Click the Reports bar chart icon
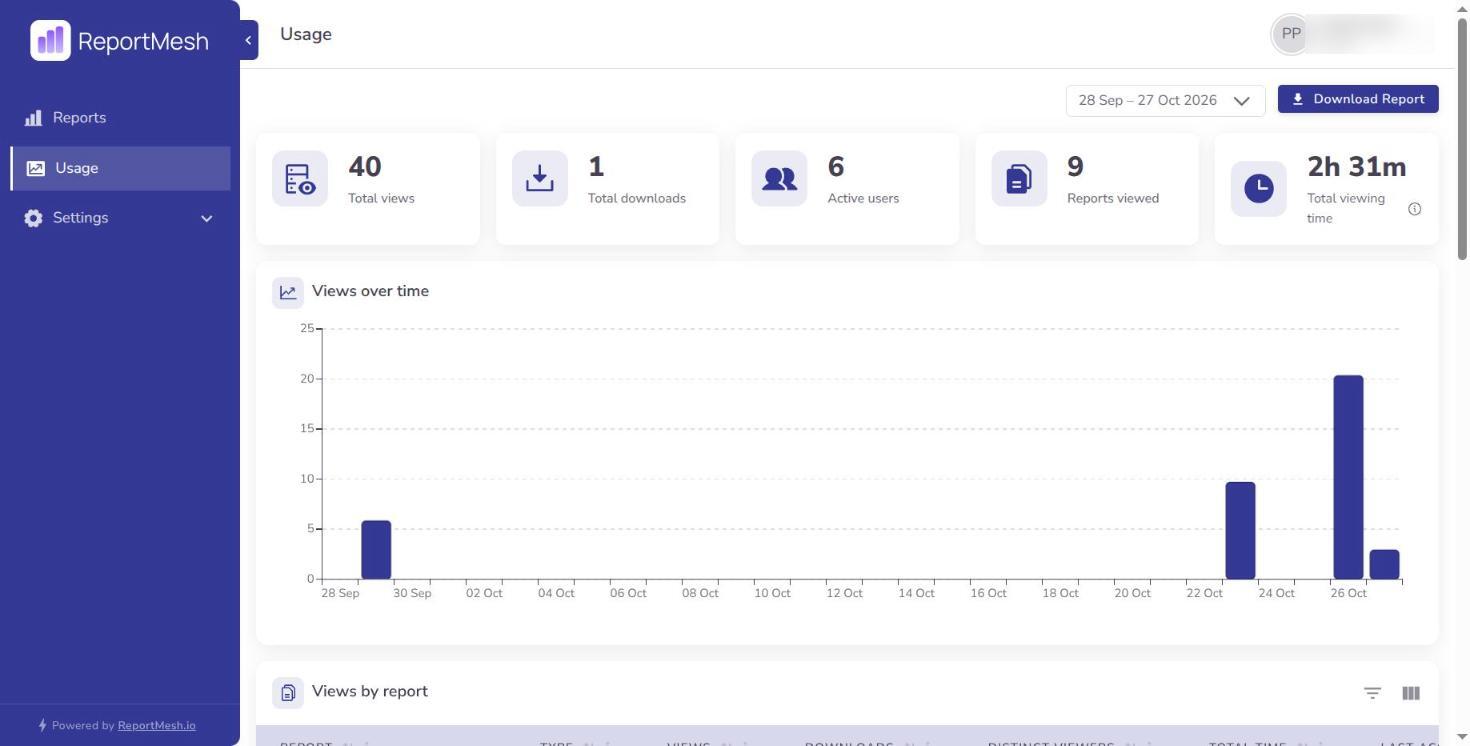This screenshot has width=1470, height=746. 33,118
